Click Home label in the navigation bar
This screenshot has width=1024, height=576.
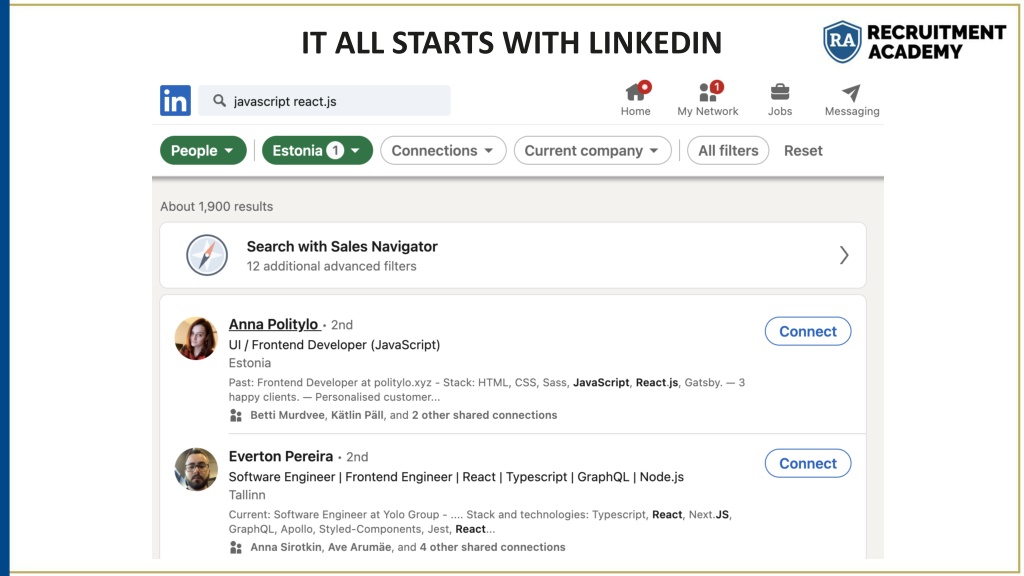point(635,111)
